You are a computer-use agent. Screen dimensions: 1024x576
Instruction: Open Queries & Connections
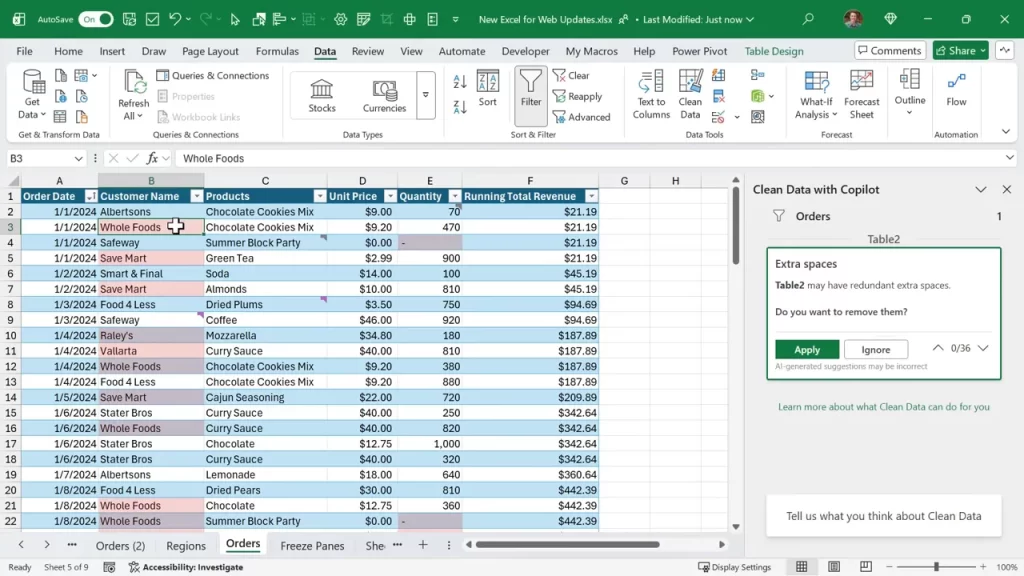click(213, 75)
